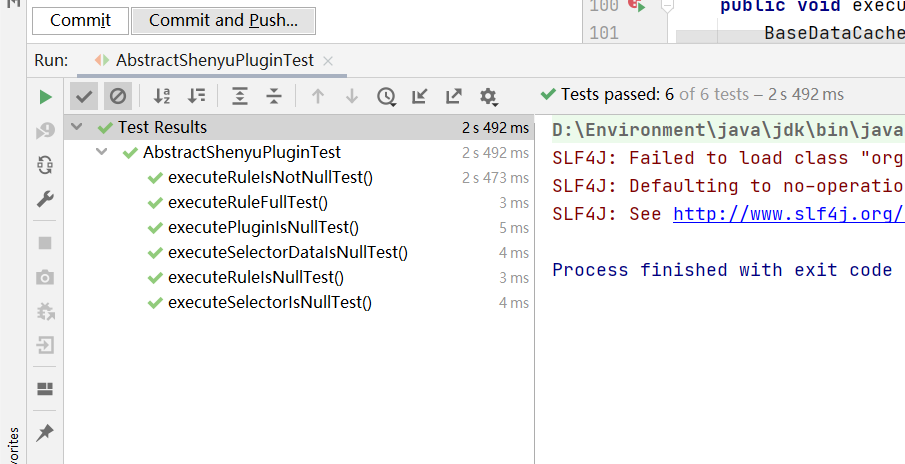Click the 'SLF4J: Defaulting to no-operation' line
This screenshot has width=905, height=464.
728,186
